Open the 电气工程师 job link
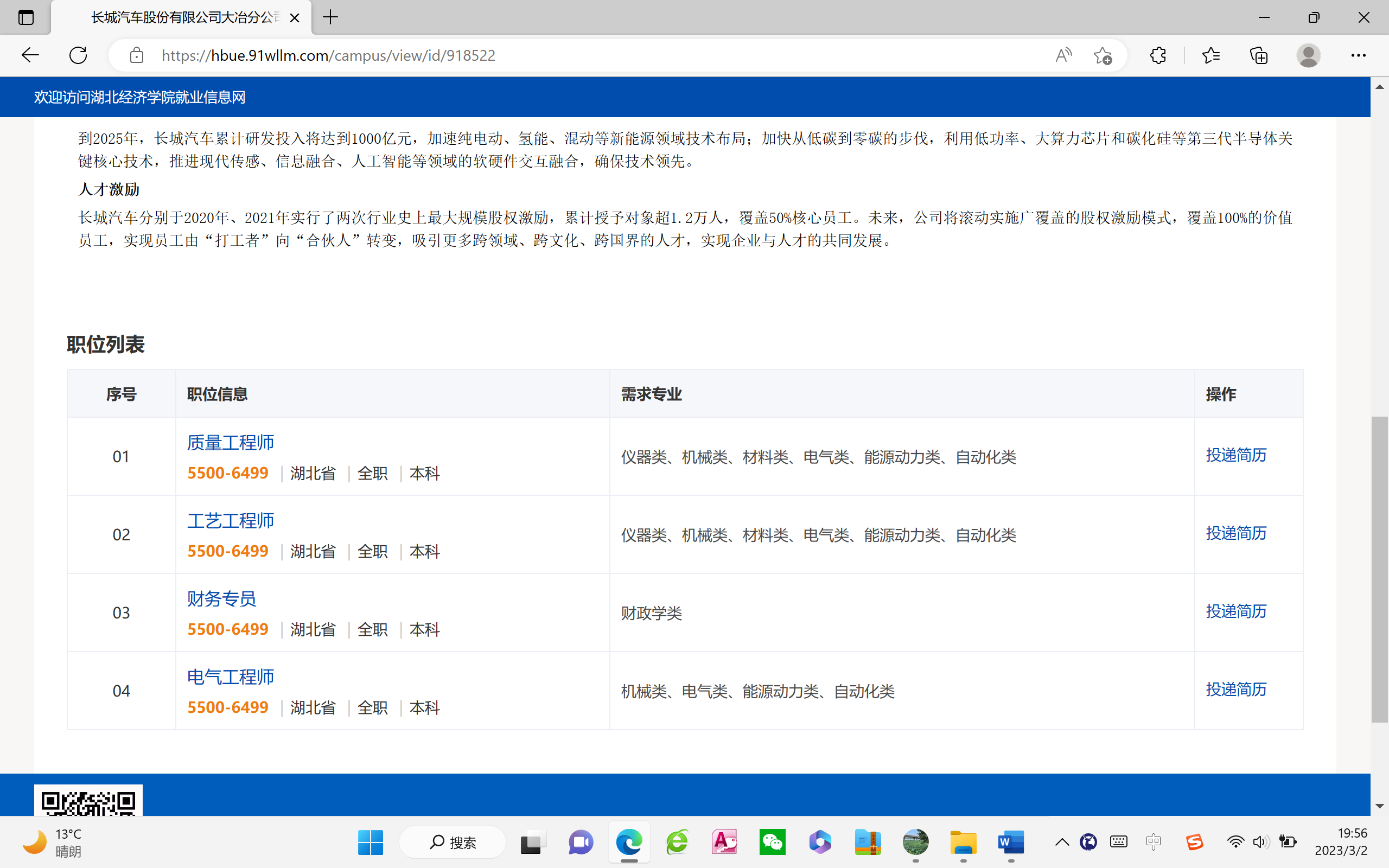Screen dimensions: 1389x868 pos(230,677)
